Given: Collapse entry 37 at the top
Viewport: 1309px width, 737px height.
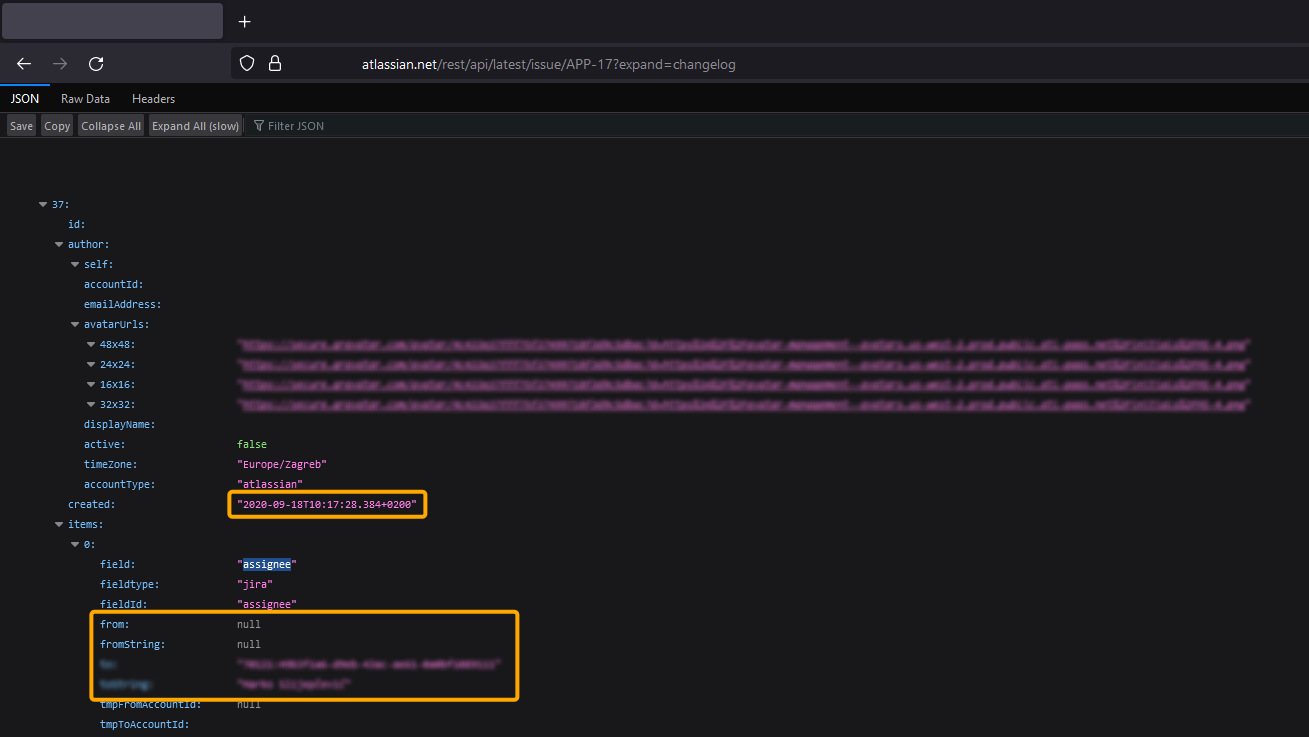Looking at the screenshot, I should pos(43,204).
